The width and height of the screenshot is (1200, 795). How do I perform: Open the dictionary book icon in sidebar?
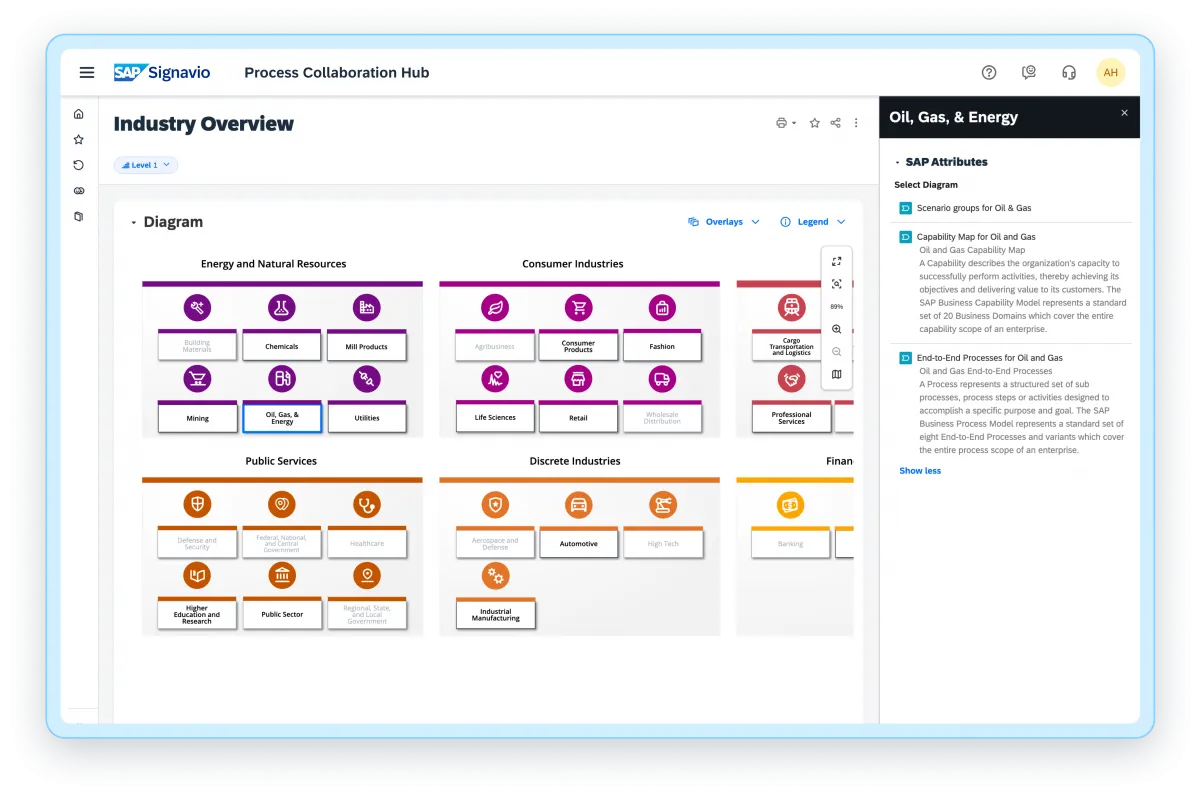(79, 216)
